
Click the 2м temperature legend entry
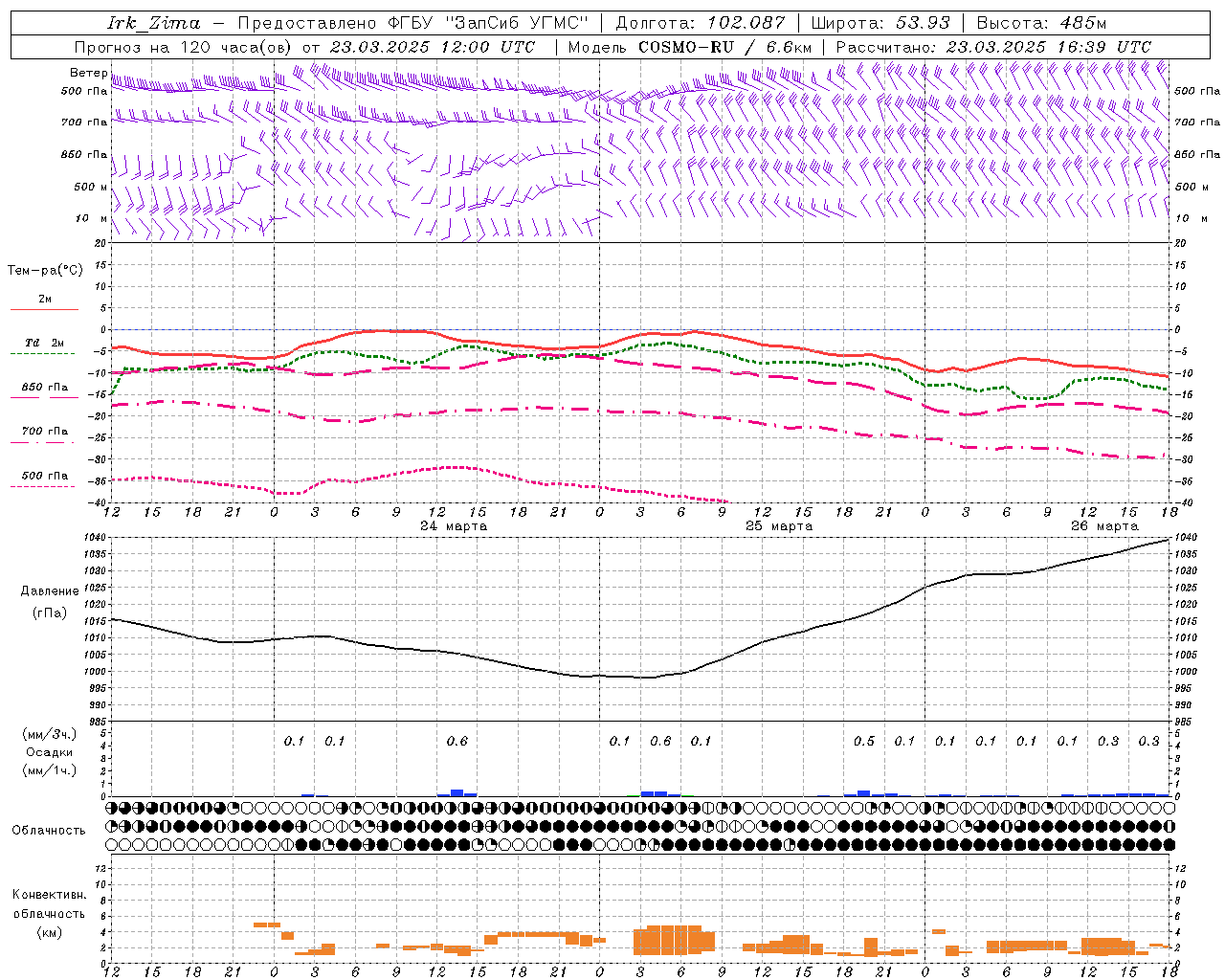[x=45, y=300]
